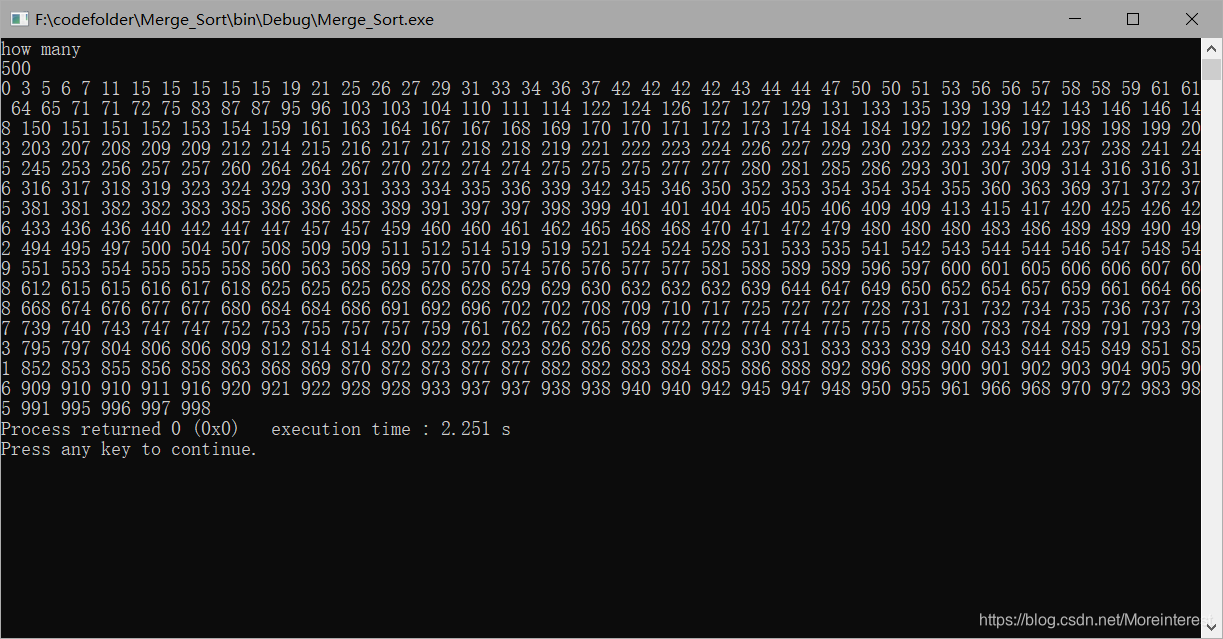Click the input value 500
The height and width of the screenshot is (639, 1223).
click(16, 69)
